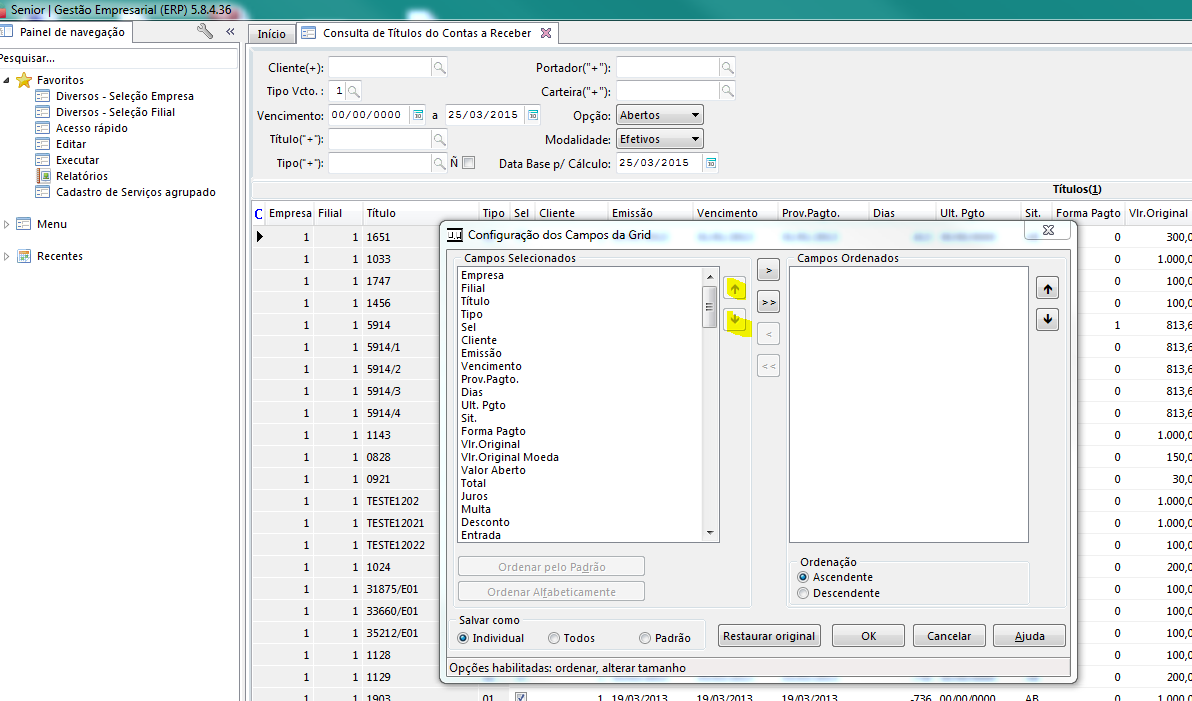Click the search magnifier beside Cliente field
This screenshot has width=1192, height=701.
point(439,67)
